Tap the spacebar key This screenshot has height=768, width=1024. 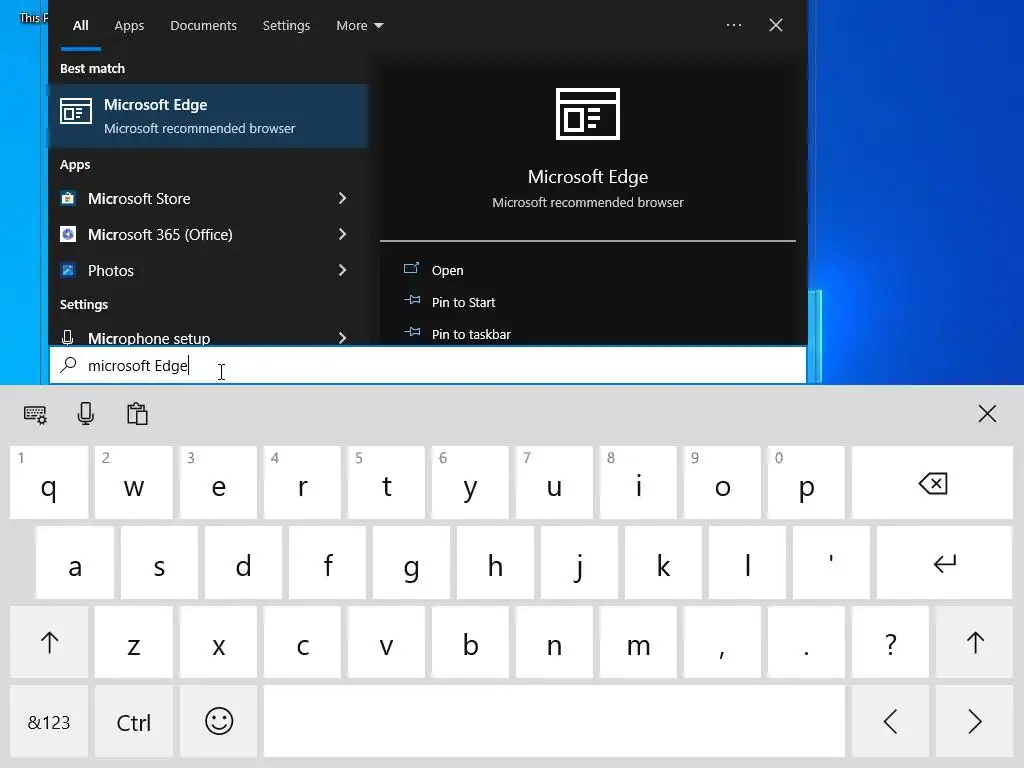[x=554, y=722]
